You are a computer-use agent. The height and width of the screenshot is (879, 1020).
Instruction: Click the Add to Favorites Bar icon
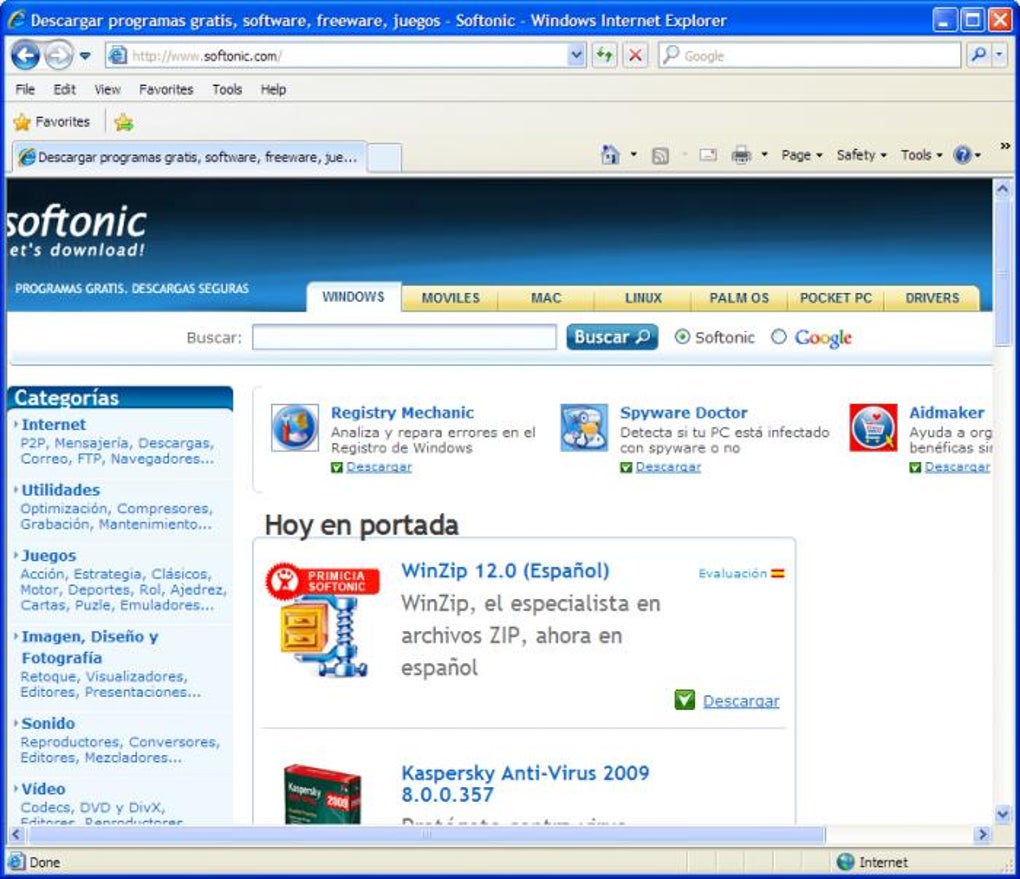pyautogui.click(x=124, y=122)
